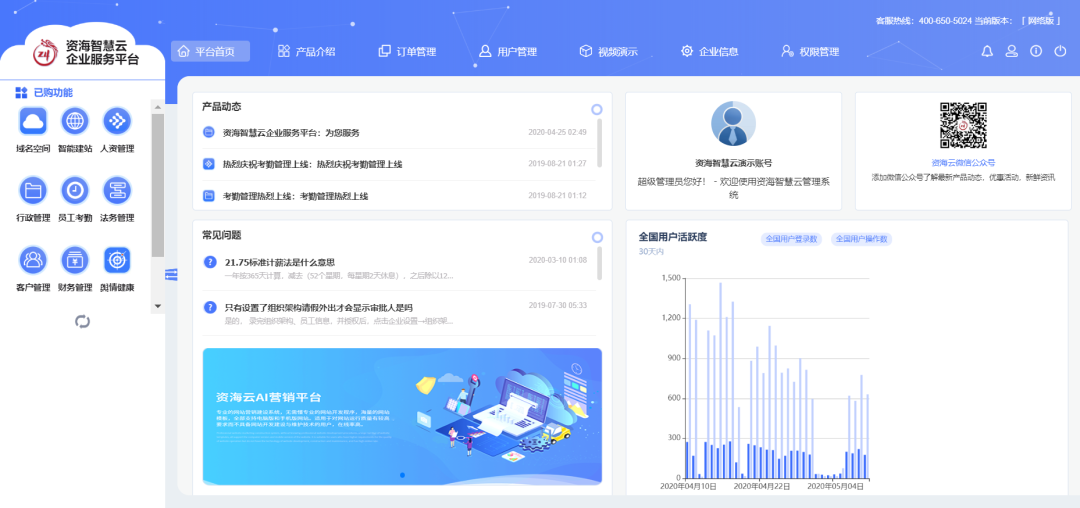
Task: Click the circle icon in 常见问题 panel
Action: click(x=596, y=238)
